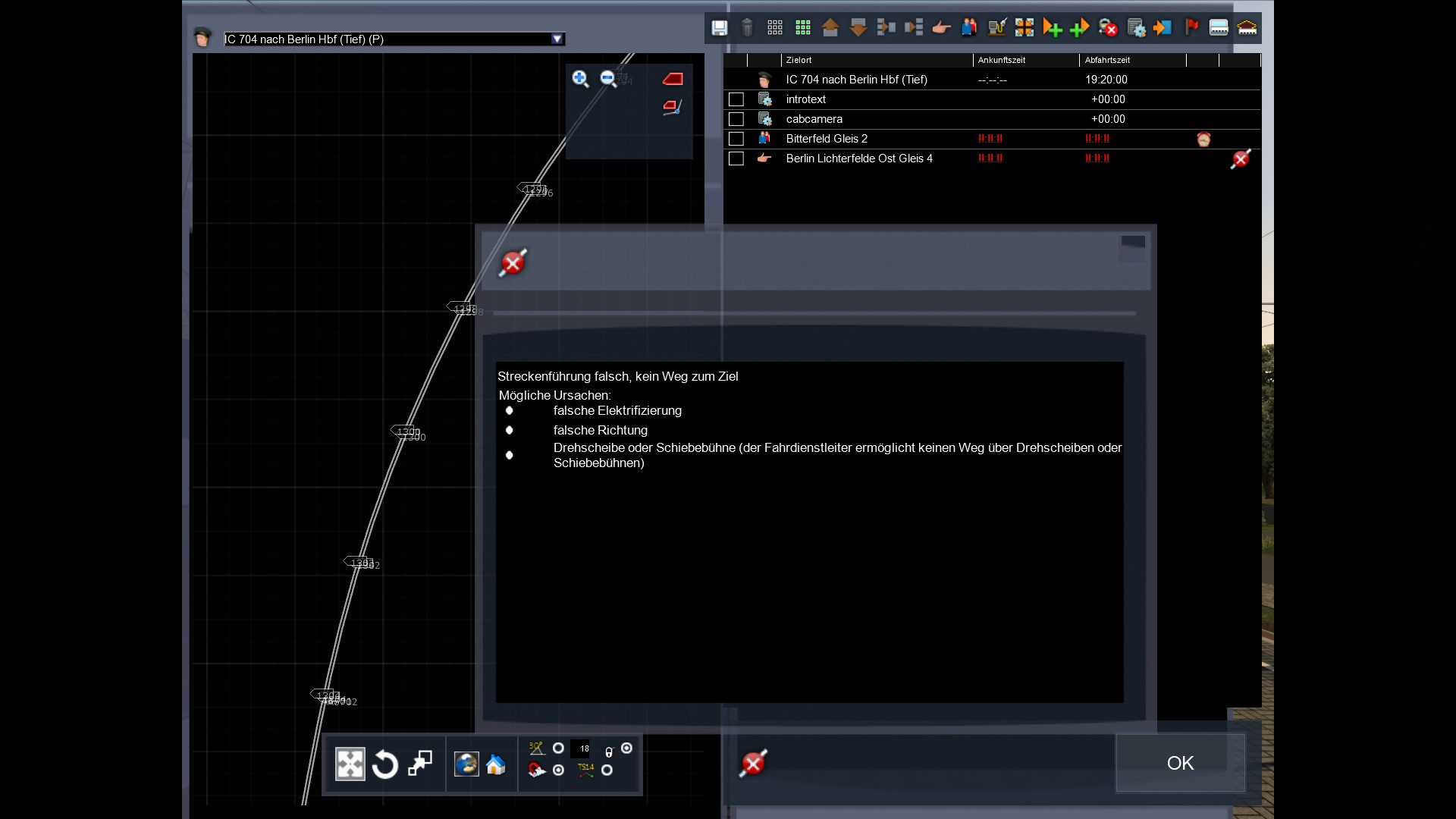Open the IC 704 service dropdown

[x=557, y=39]
